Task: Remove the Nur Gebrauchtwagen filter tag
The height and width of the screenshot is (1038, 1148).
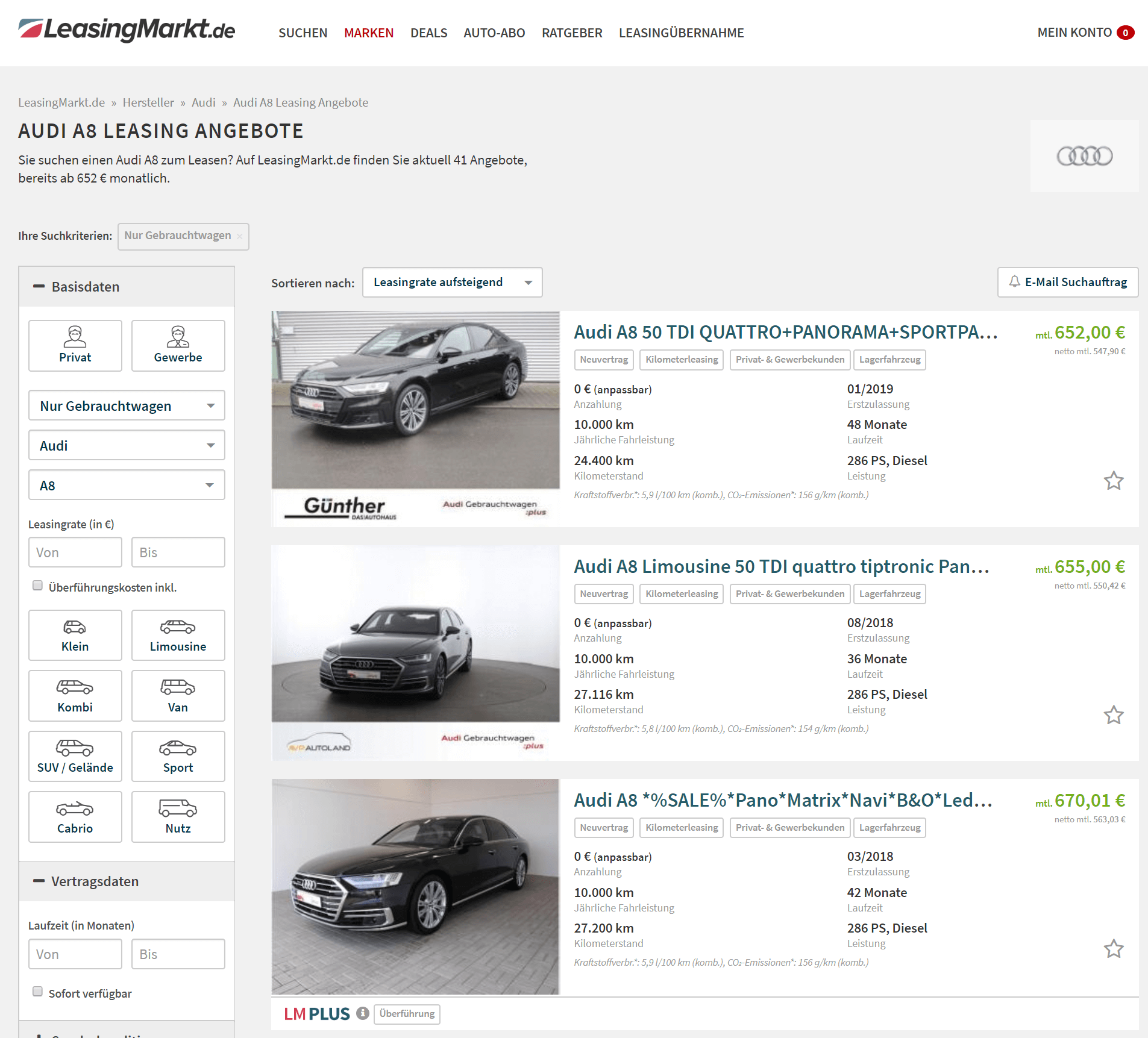Action: click(240, 236)
